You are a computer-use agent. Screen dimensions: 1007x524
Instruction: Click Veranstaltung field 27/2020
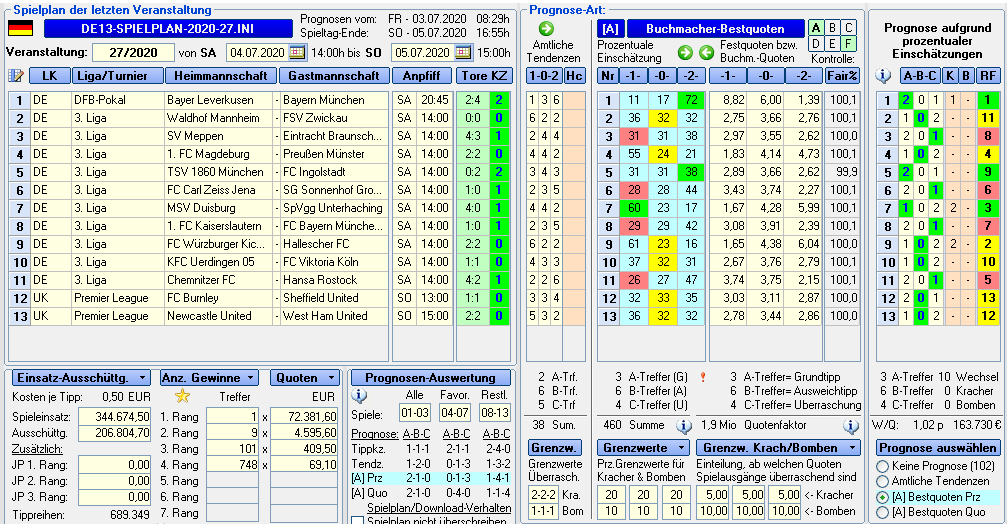133,53
